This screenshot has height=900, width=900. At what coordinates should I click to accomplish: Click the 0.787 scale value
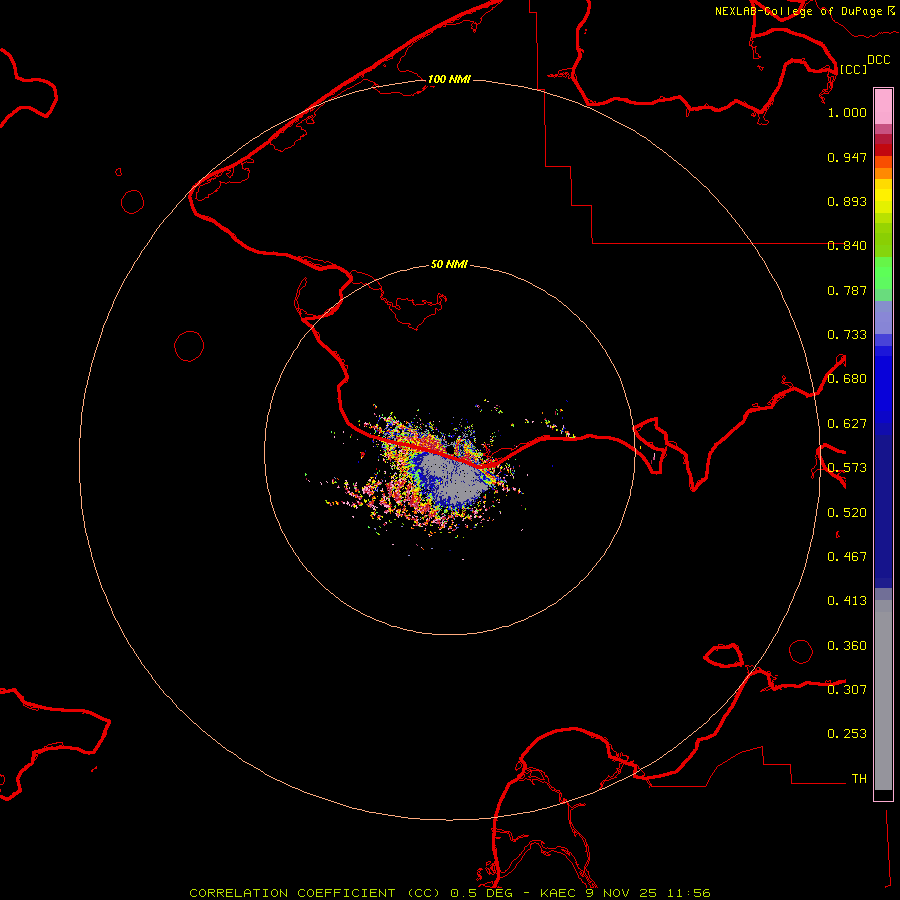847,290
